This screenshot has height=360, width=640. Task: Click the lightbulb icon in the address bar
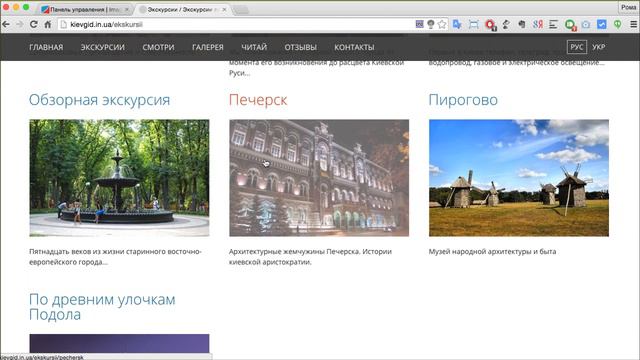pos(431,24)
